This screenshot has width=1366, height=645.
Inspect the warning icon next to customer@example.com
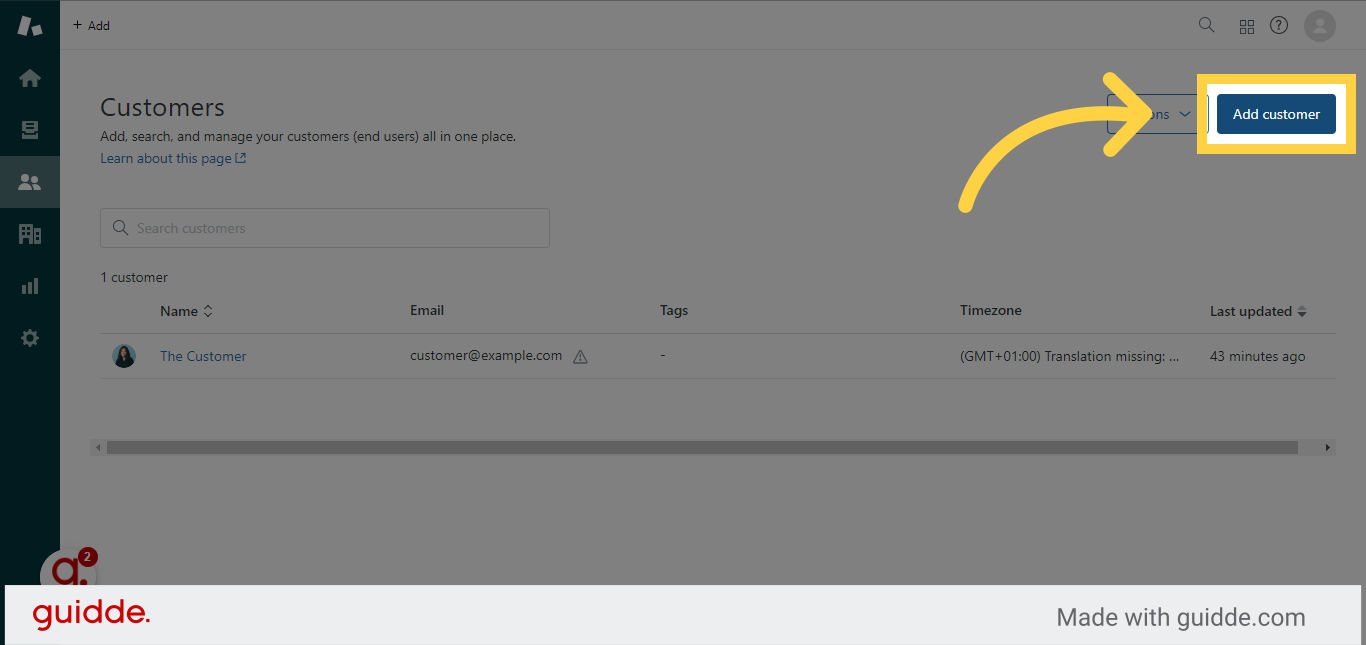[580, 356]
